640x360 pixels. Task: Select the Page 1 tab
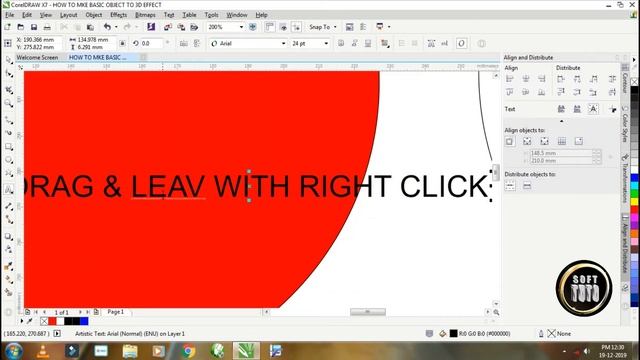click(x=116, y=312)
